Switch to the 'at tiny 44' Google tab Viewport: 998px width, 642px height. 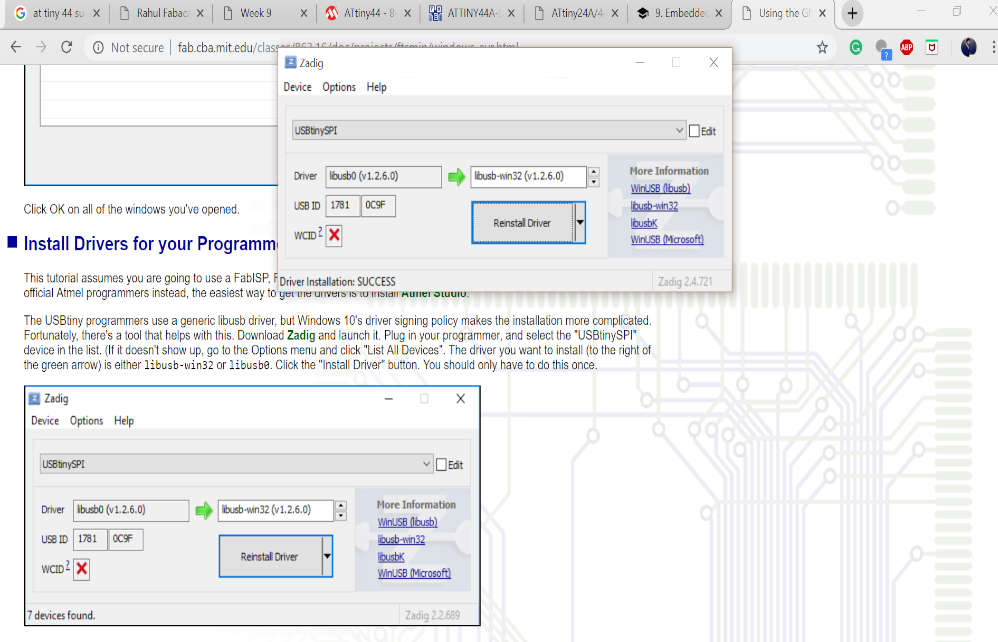[x=55, y=13]
